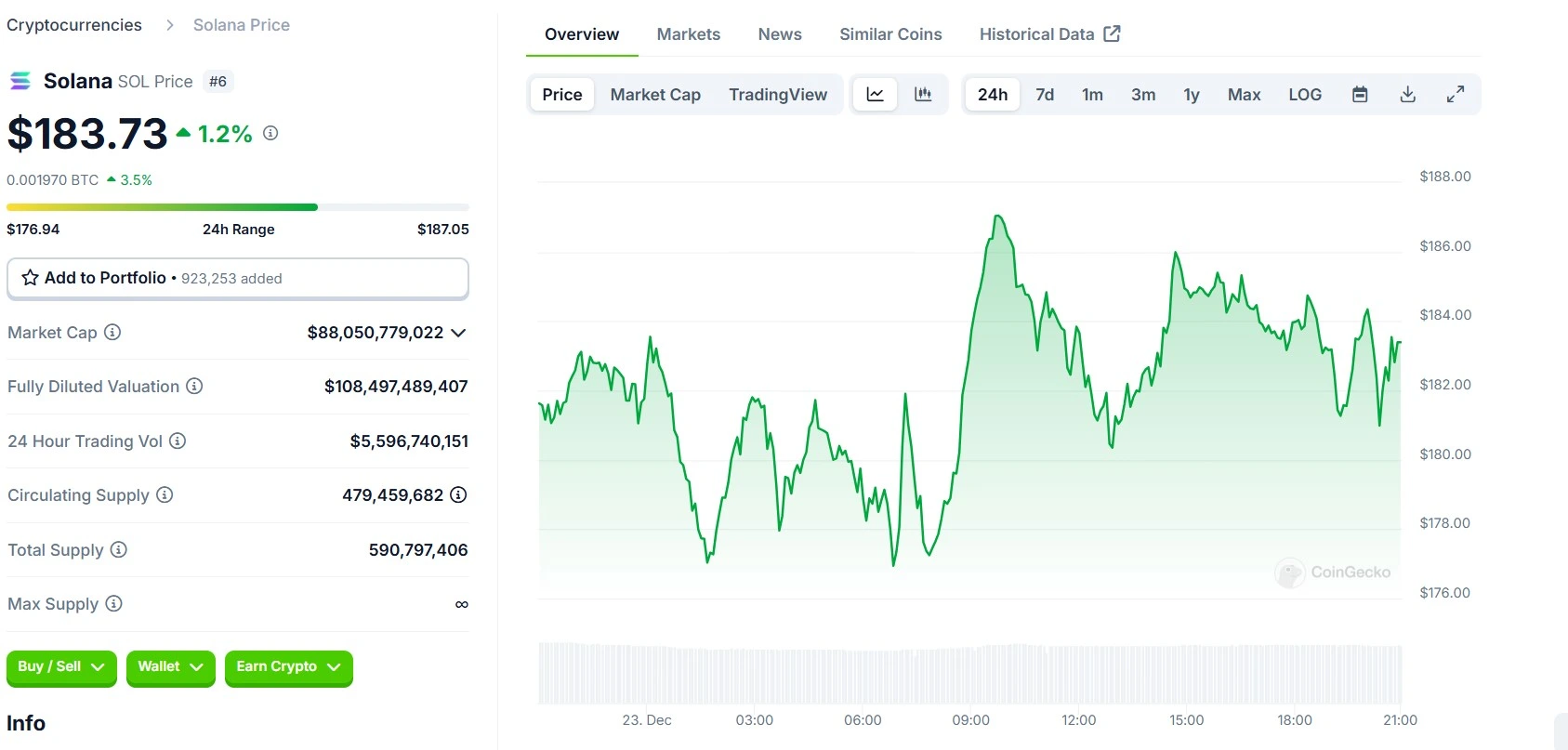Select the Market Cap chart toggle

coord(655,94)
